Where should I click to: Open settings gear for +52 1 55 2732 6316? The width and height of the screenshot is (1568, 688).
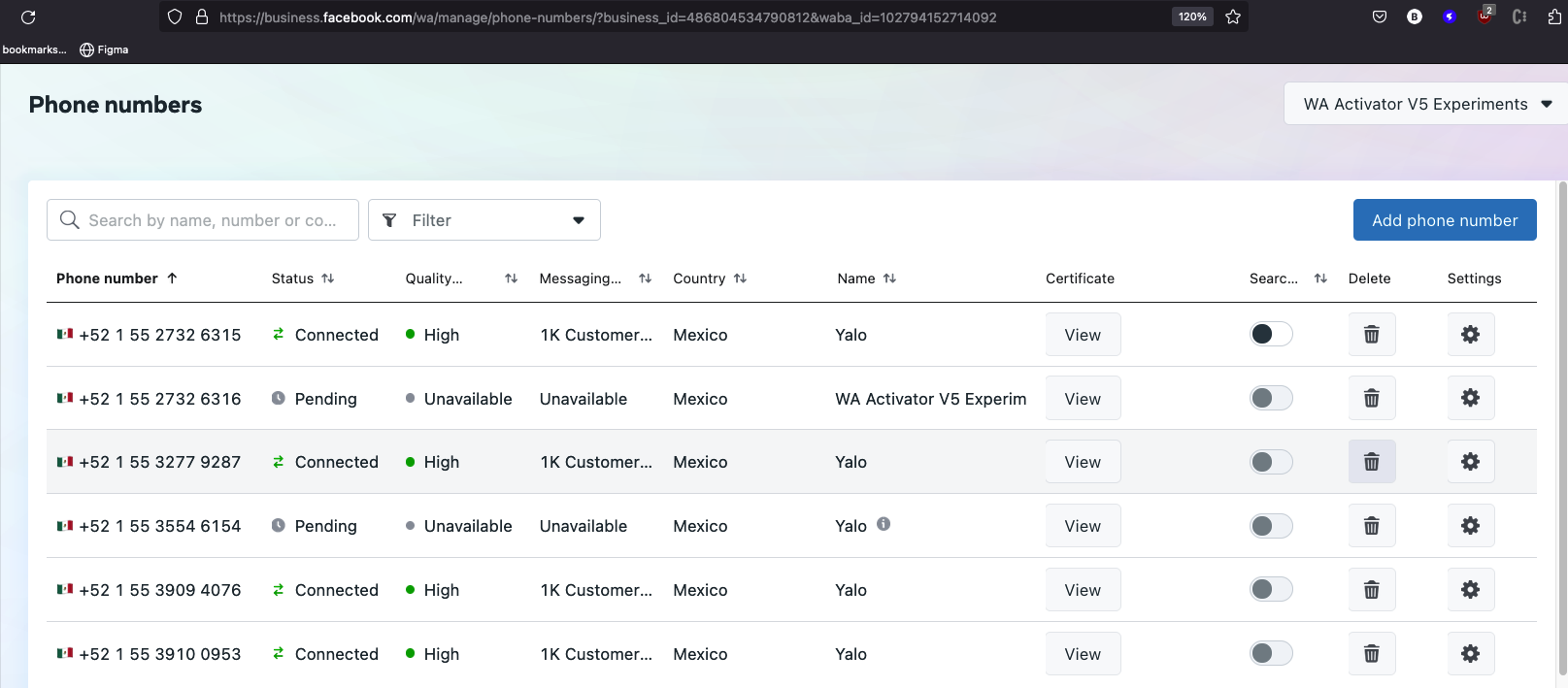pyautogui.click(x=1471, y=398)
